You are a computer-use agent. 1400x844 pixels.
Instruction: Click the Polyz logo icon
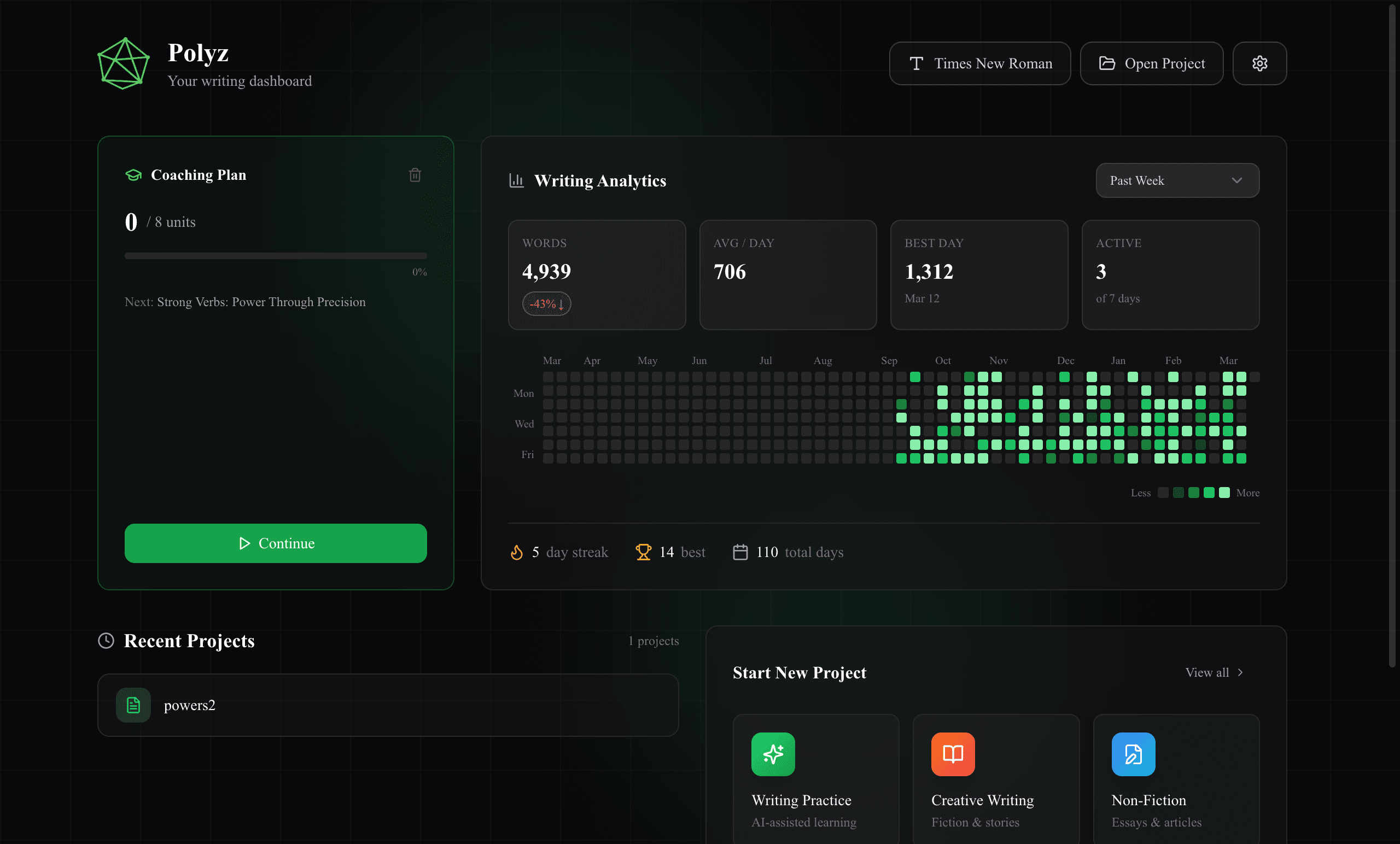(x=123, y=62)
